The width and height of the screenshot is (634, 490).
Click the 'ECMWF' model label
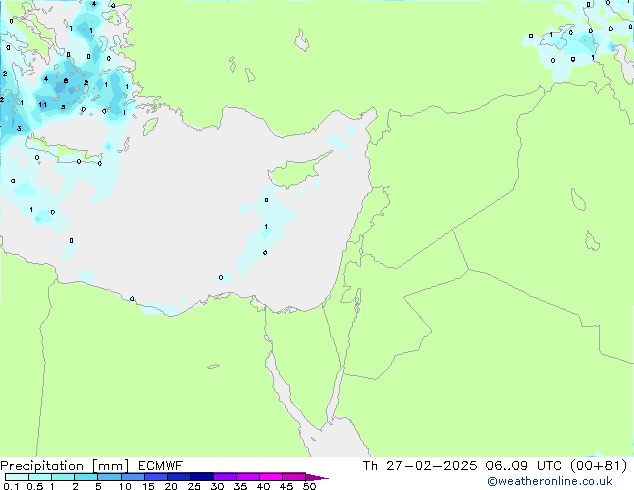pos(161,466)
